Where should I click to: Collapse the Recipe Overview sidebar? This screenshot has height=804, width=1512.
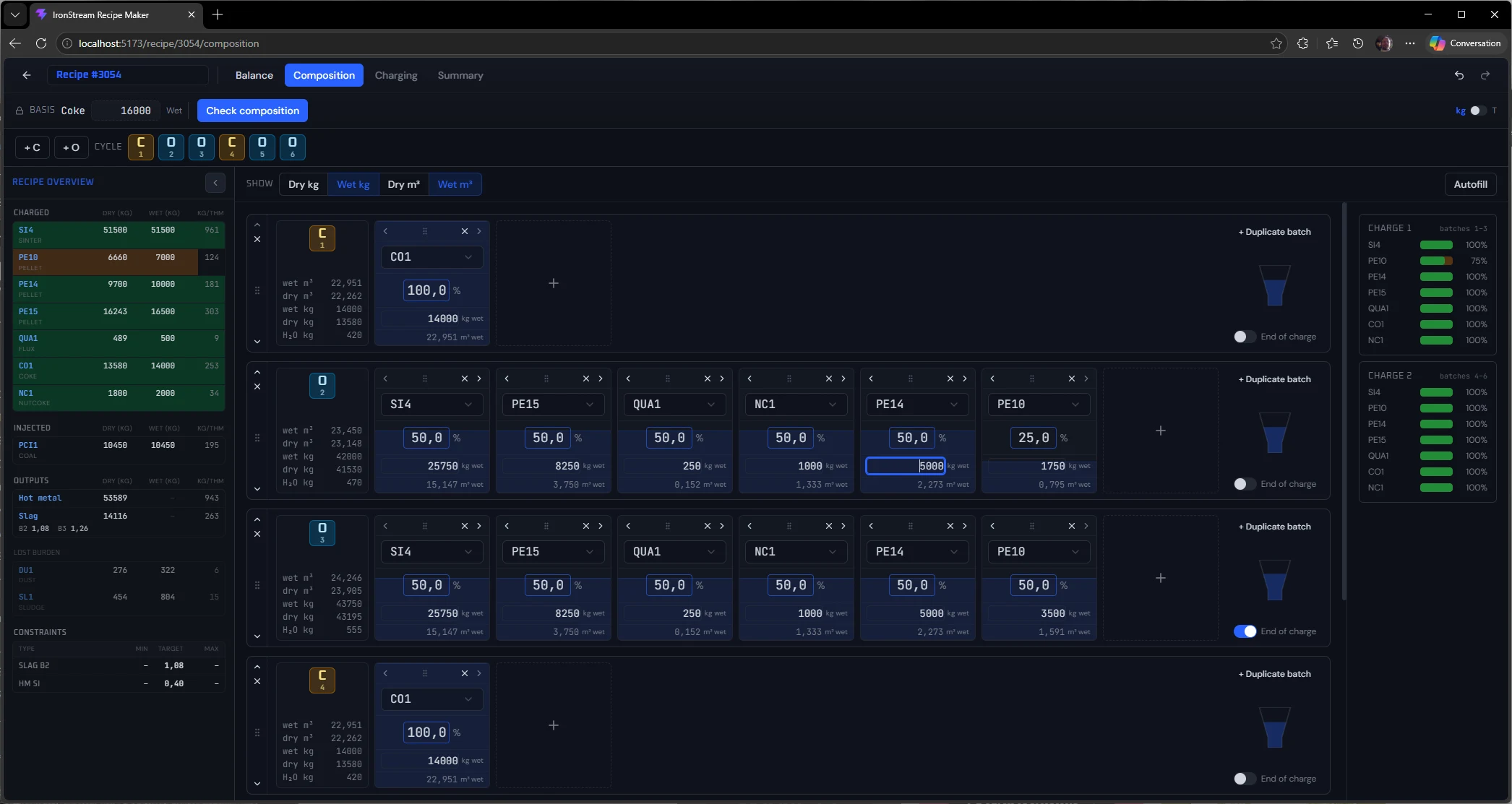click(x=215, y=183)
